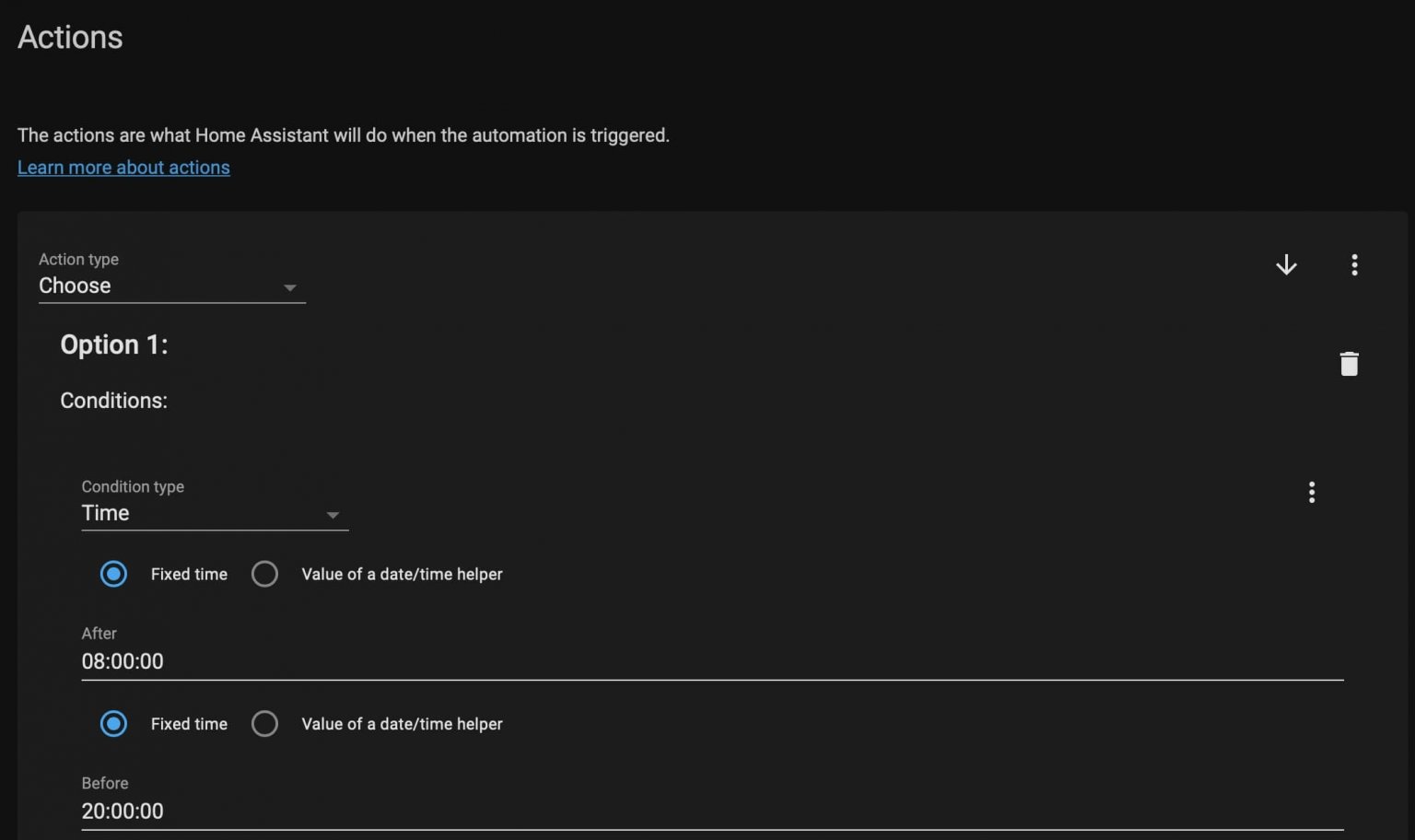
Task: Open the Choose action's three-dot menu
Action: (x=1354, y=265)
